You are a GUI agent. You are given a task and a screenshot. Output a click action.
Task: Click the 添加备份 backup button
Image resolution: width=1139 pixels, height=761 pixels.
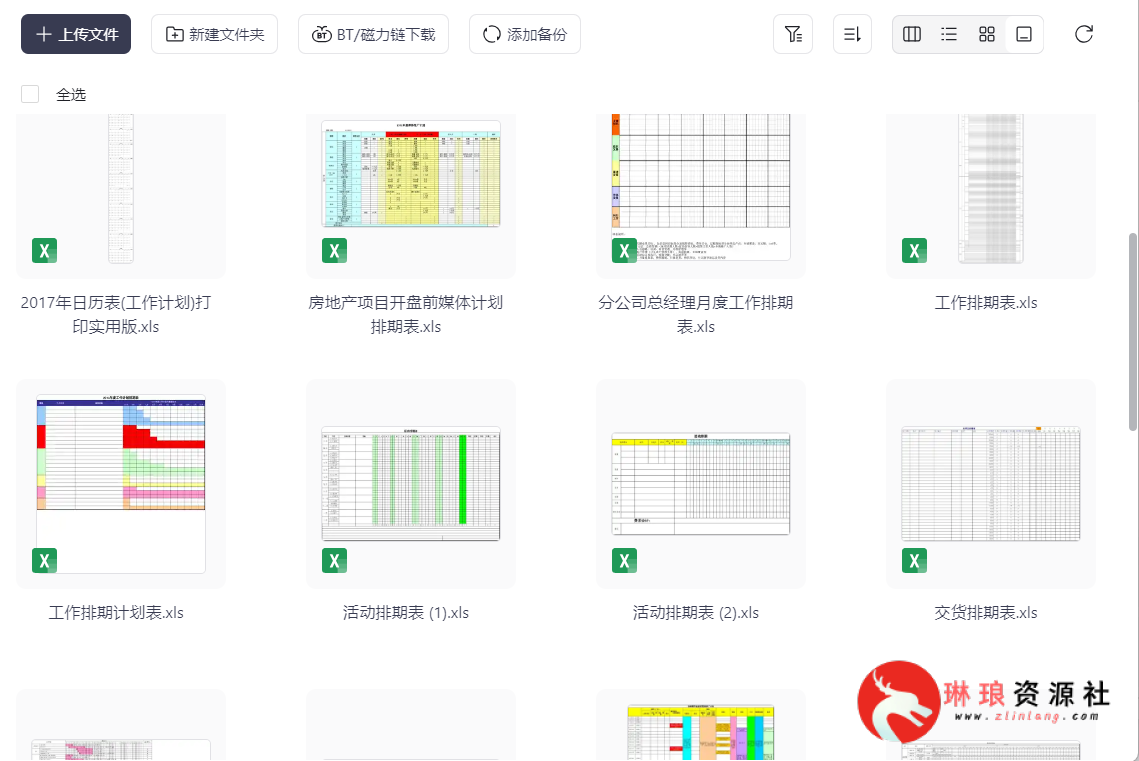pyautogui.click(x=524, y=34)
